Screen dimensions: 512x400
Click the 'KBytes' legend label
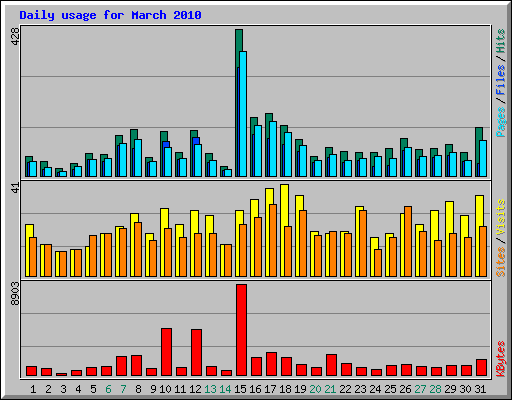click(501, 359)
